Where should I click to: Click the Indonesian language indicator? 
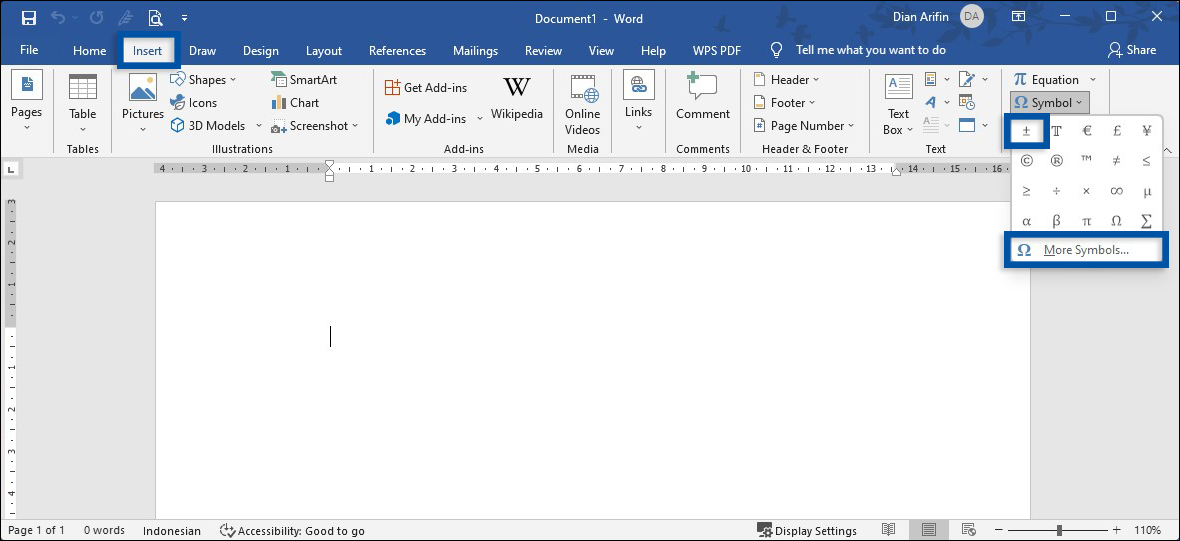coord(172,530)
